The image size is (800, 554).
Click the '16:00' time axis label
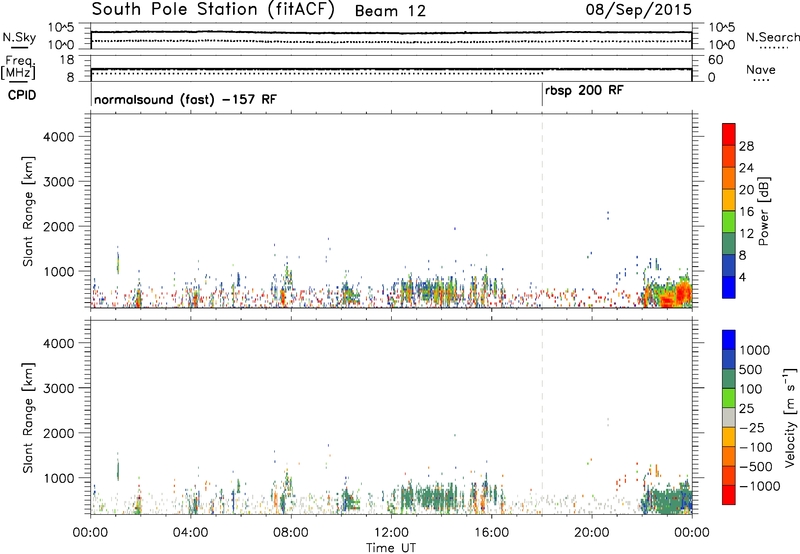point(491,532)
